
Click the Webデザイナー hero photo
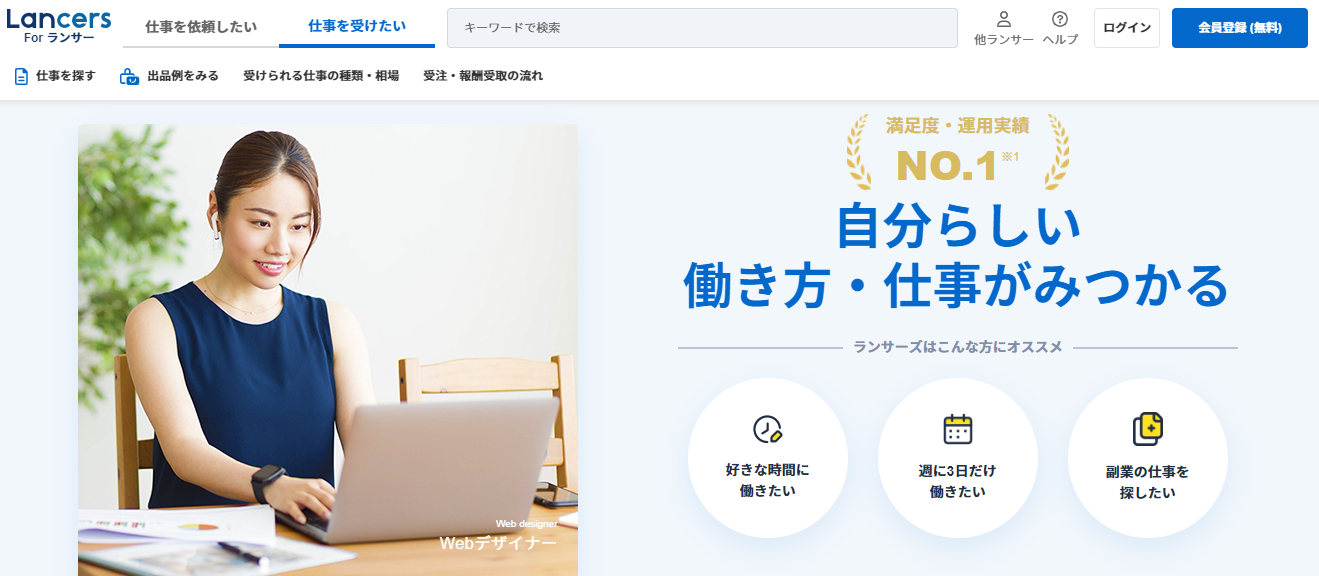[328, 350]
